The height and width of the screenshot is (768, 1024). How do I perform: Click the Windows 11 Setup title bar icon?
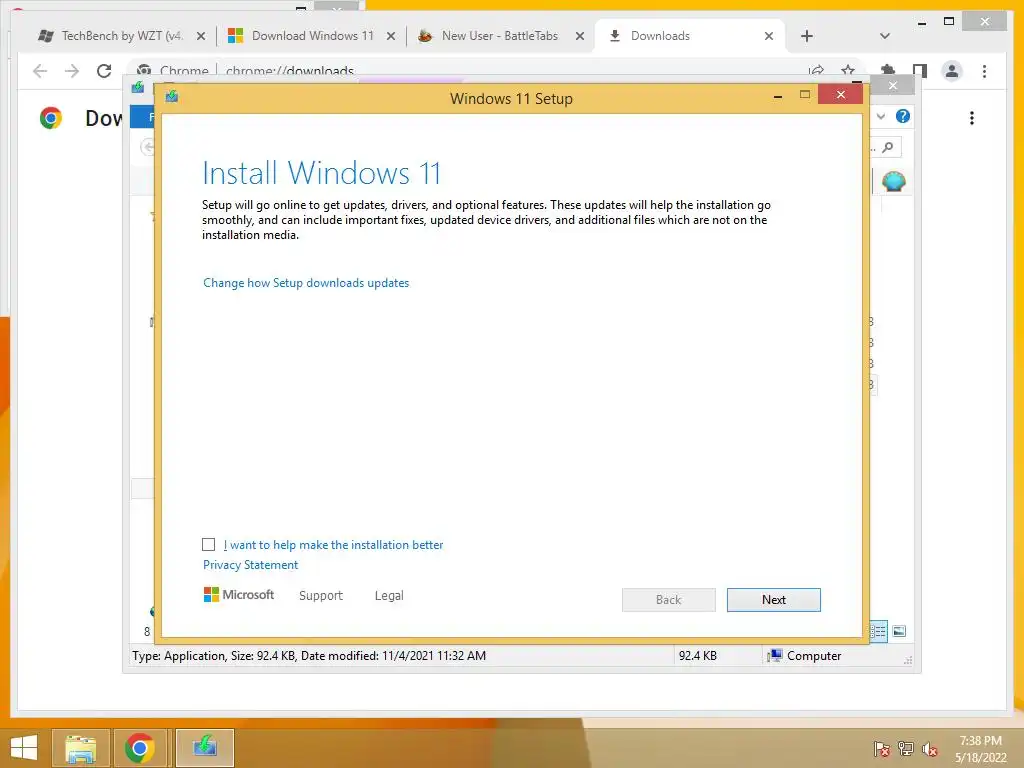(x=172, y=97)
